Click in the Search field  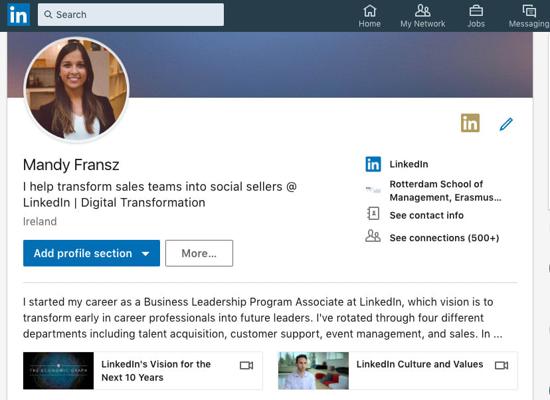click(x=131, y=15)
